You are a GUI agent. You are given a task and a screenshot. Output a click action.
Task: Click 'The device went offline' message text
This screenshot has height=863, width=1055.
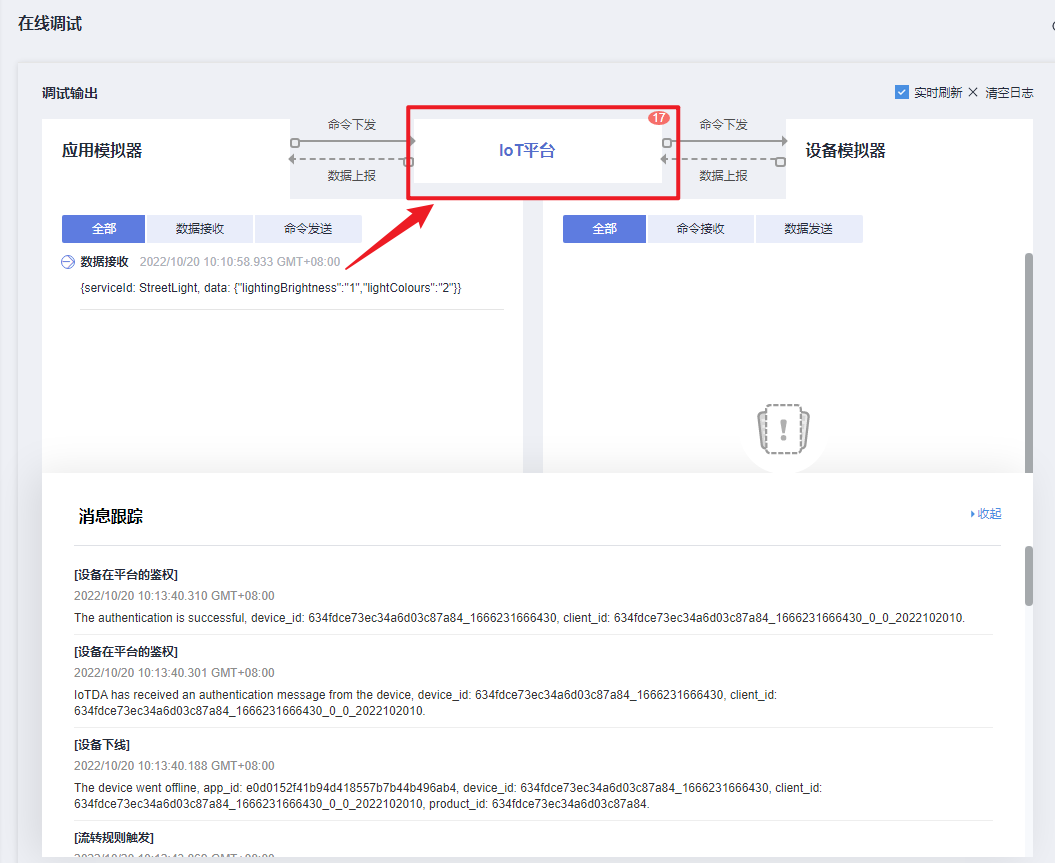tap(448, 796)
